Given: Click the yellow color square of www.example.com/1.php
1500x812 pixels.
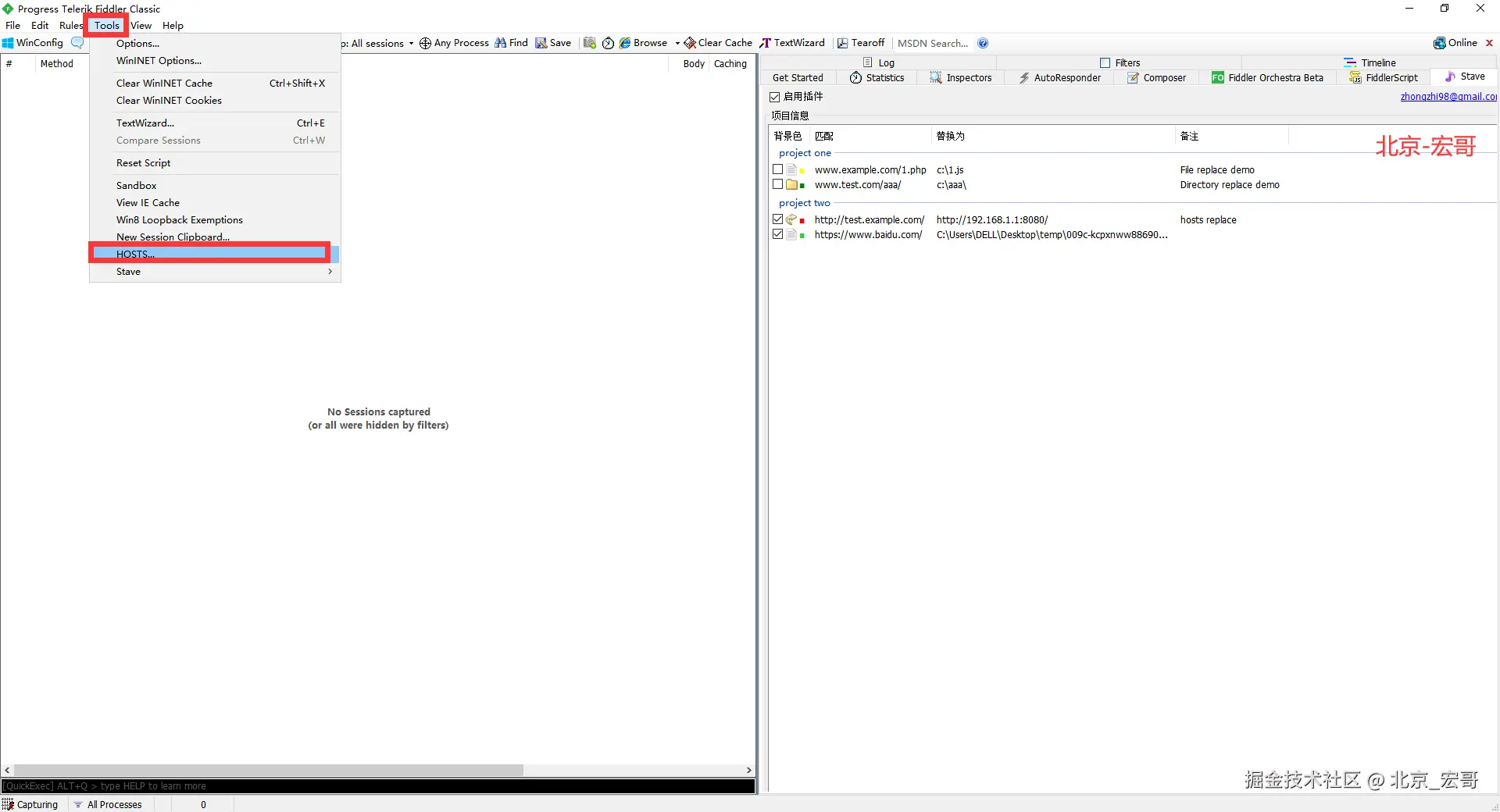Looking at the screenshot, I should click(x=802, y=171).
